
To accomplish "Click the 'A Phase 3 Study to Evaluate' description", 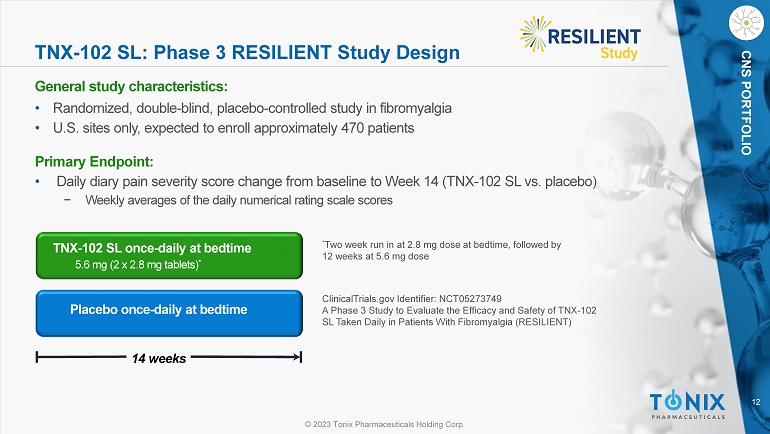I will click(459, 316).
